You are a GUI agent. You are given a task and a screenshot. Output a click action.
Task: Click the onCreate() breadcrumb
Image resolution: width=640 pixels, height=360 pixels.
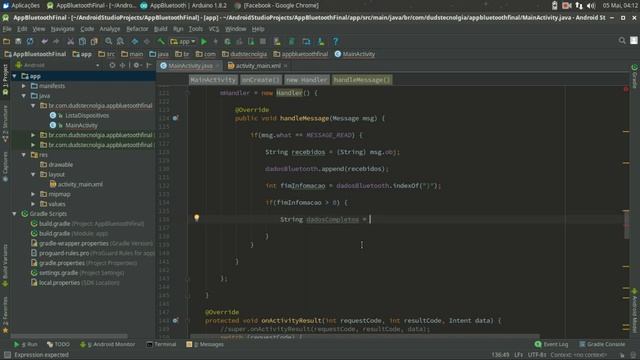click(x=260, y=80)
